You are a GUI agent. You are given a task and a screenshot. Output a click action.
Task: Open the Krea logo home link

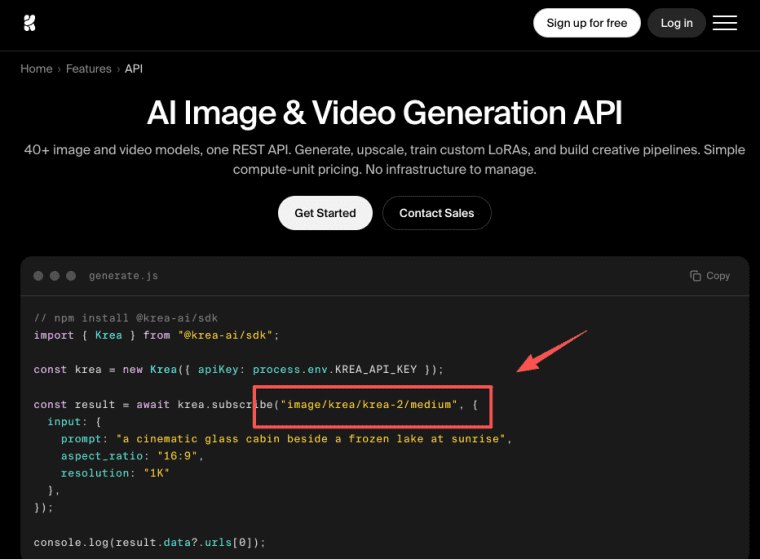coord(30,23)
